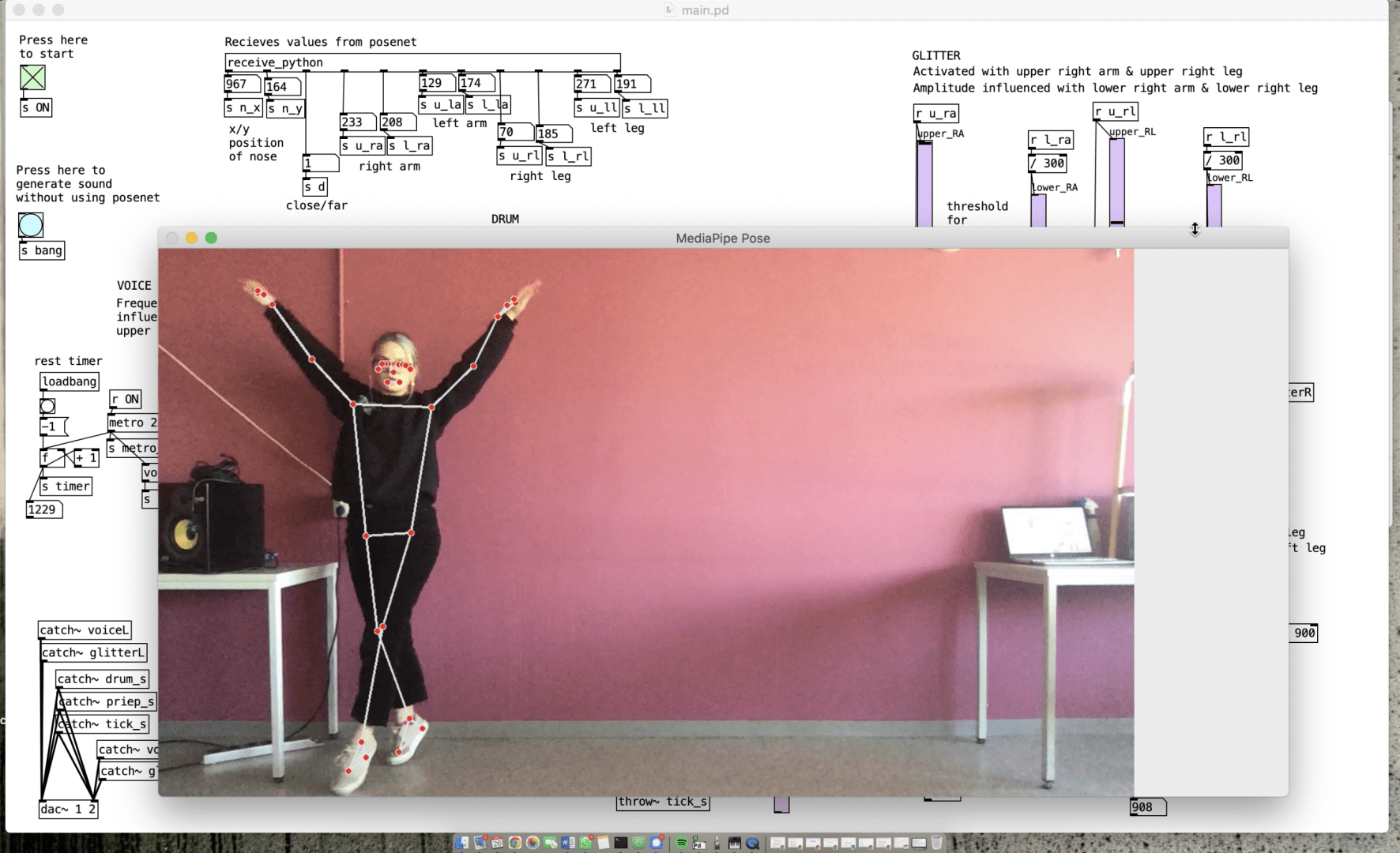Click the upper_RL vertical slider
Image resolution: width=1400 pixels, height=853 pixels.
tap(1116, 182)
